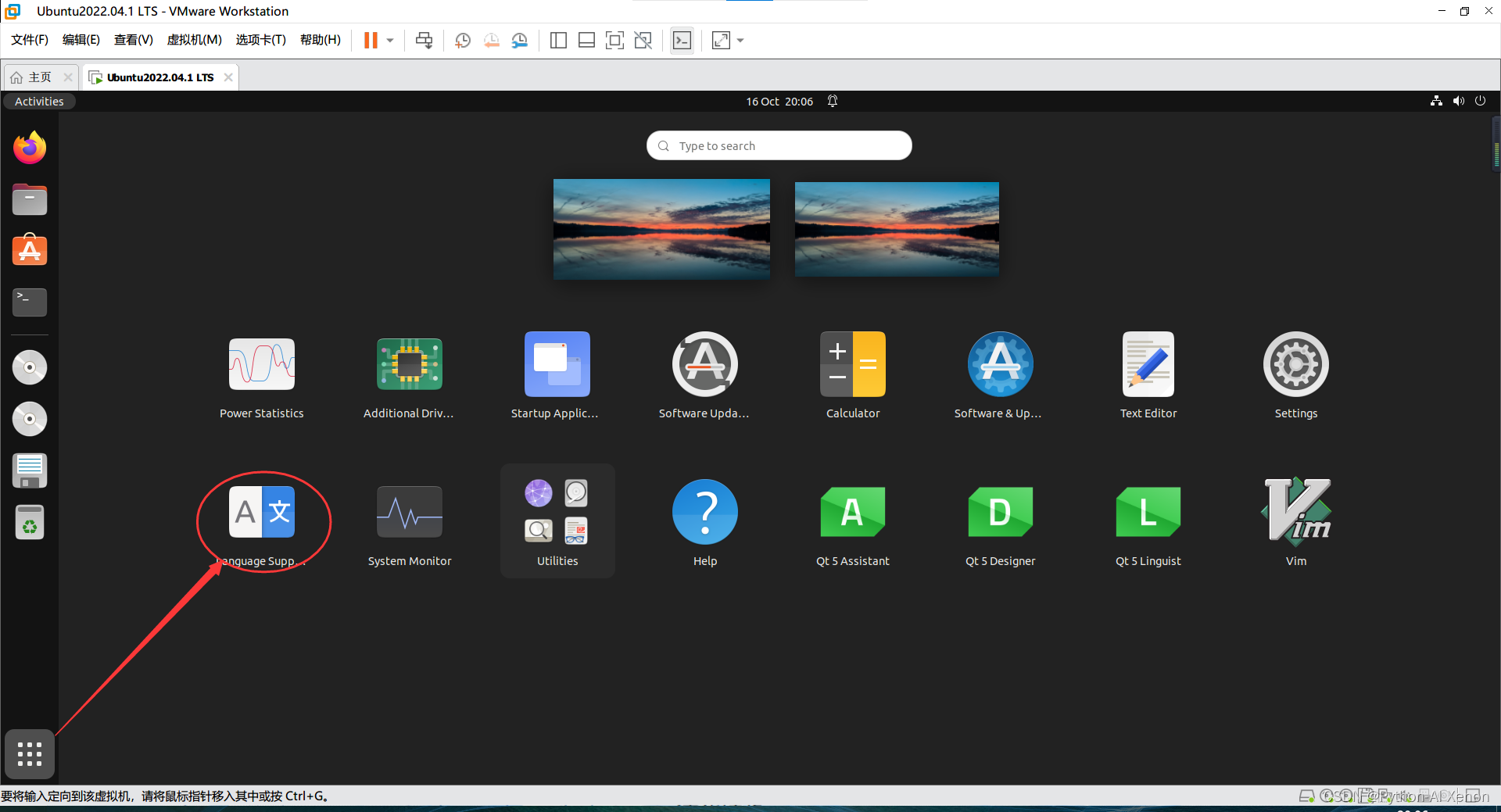Open the 查看(V) menu
This screenshot has height=812, width=1501.
[134, 40]
